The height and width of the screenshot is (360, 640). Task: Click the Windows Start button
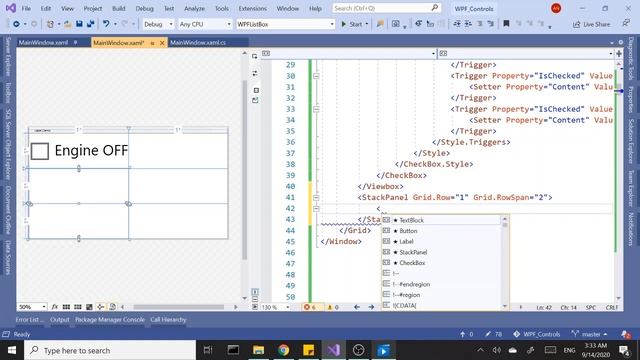12,350
